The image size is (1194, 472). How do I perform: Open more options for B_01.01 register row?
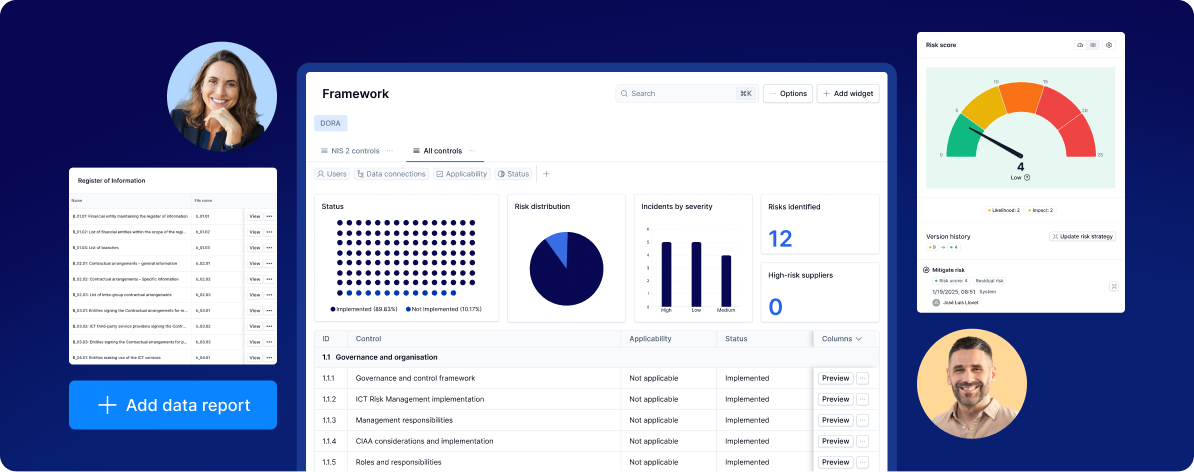click(x=269, y=216)
